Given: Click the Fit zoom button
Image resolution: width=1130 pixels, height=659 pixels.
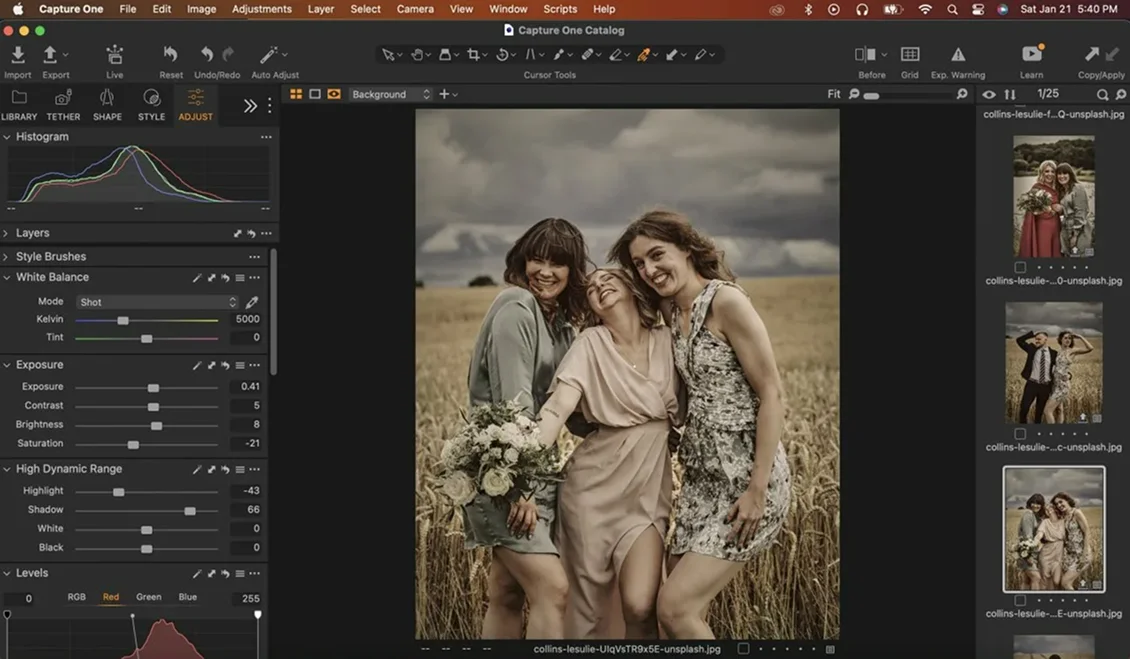Looking at the screenshot, I should 834,93.
